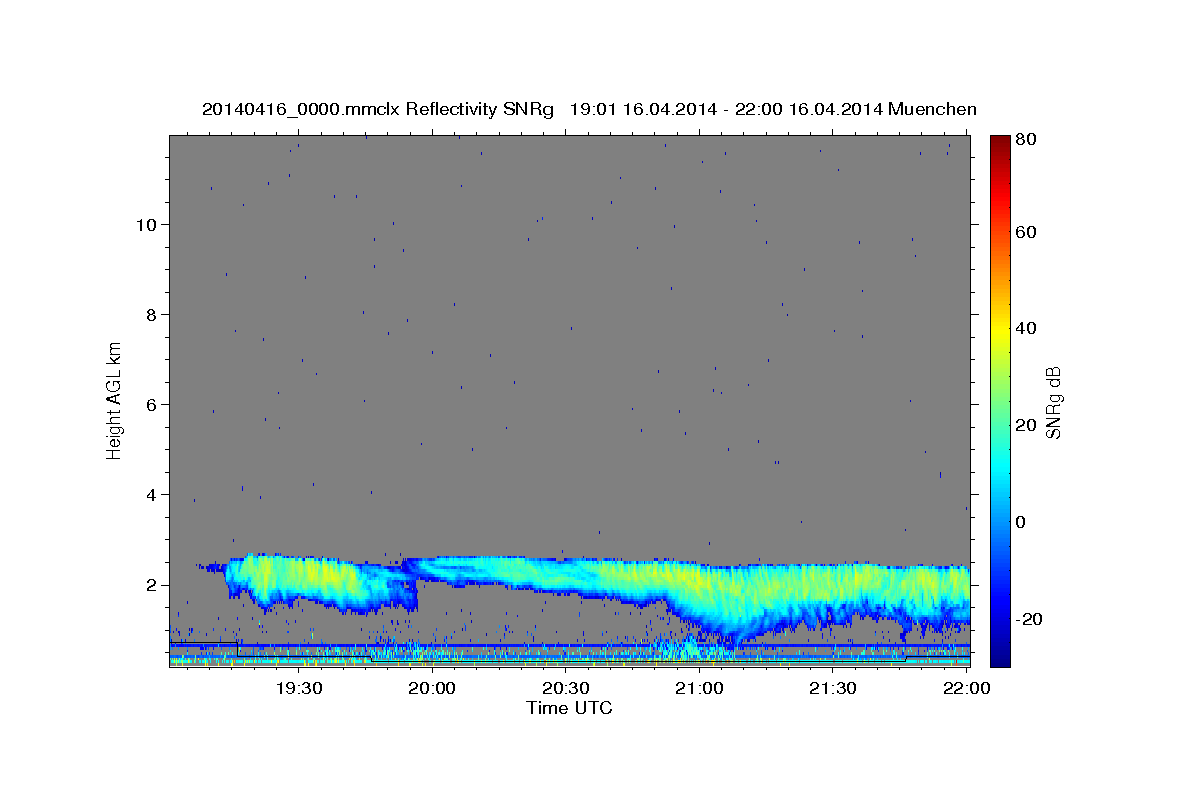Click the 21:30 time tick label
The height and width of the screenshot is (800, 1200).
pyautogui.click(x=832, y=688)
